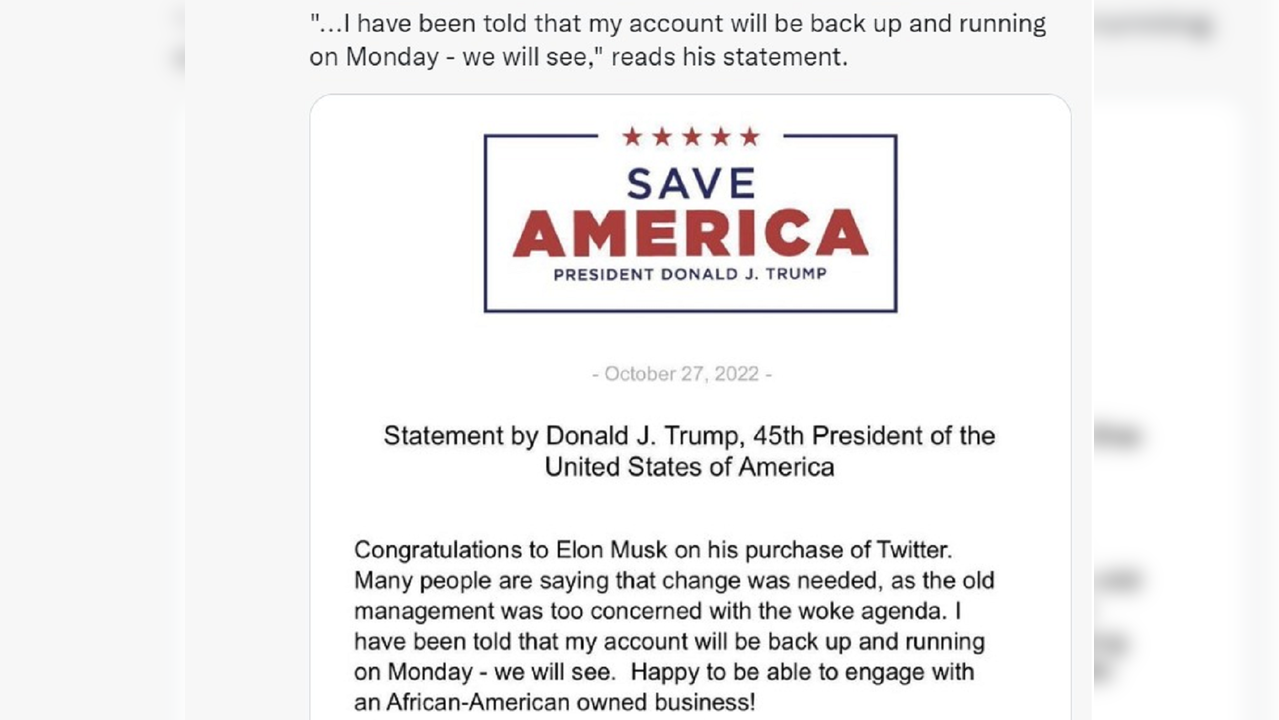This screenshot has height=720, width=1279.
Task: Click the 'Statement by Donald J. Trump' heading
Action: [689, 436]
